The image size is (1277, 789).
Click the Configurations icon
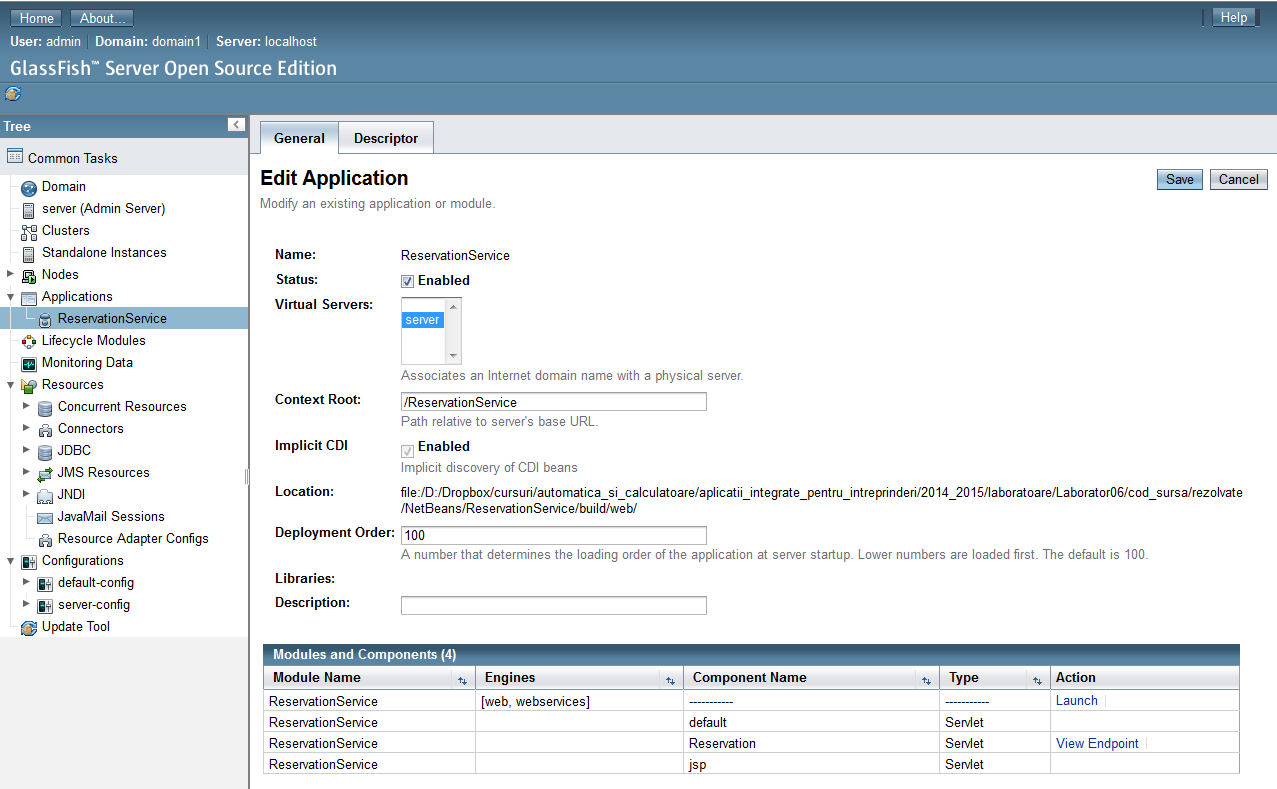[x=29, y=561]
